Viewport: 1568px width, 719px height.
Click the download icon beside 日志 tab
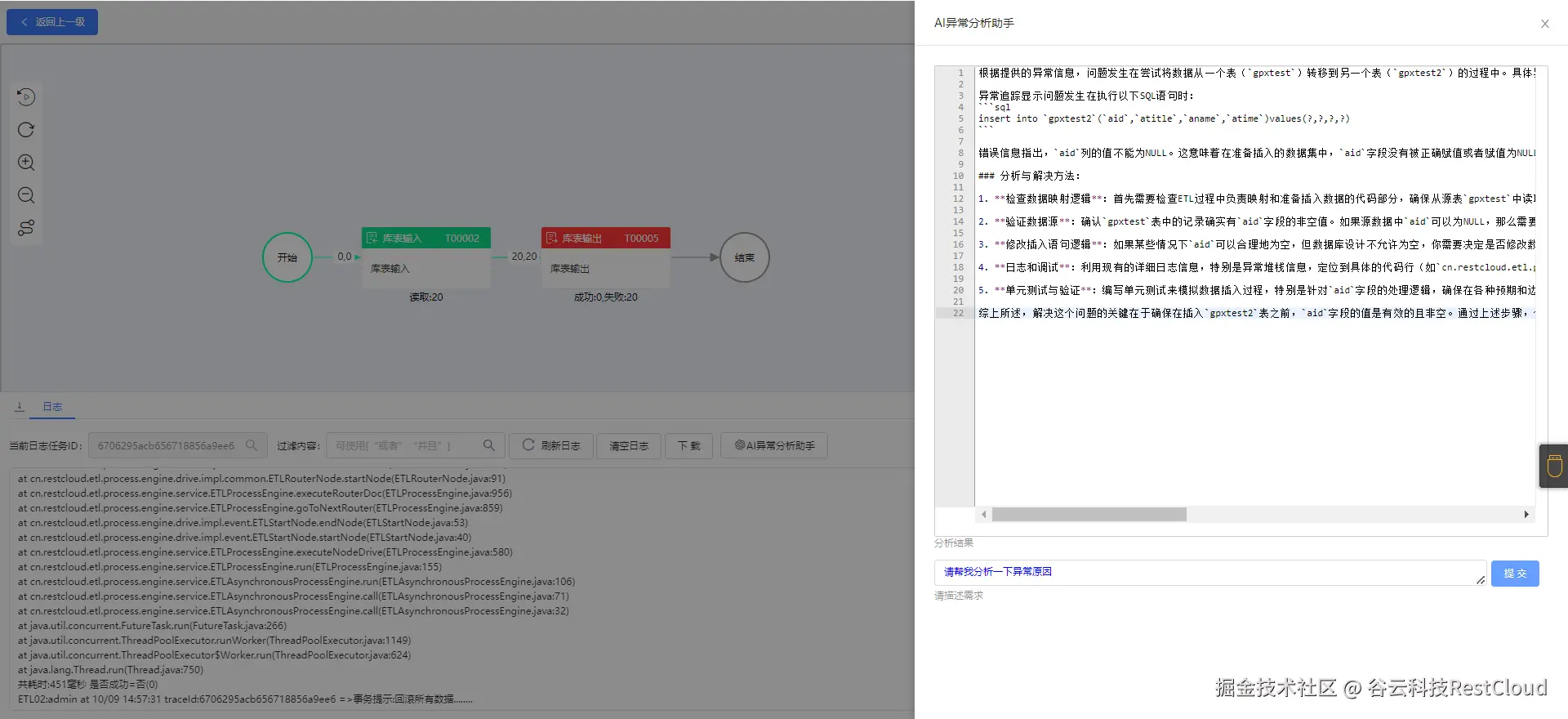tap(20, 406)
